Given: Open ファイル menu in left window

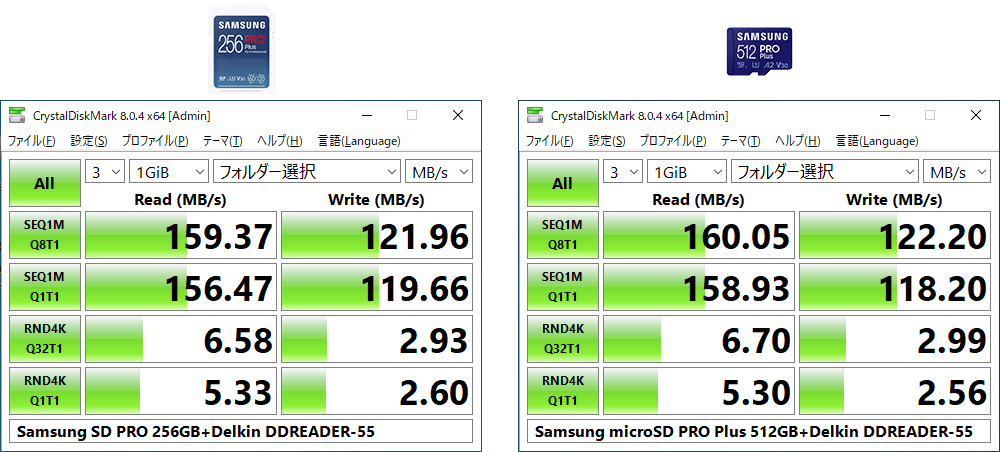Looking at the screenshot, I should coord(31,141).
